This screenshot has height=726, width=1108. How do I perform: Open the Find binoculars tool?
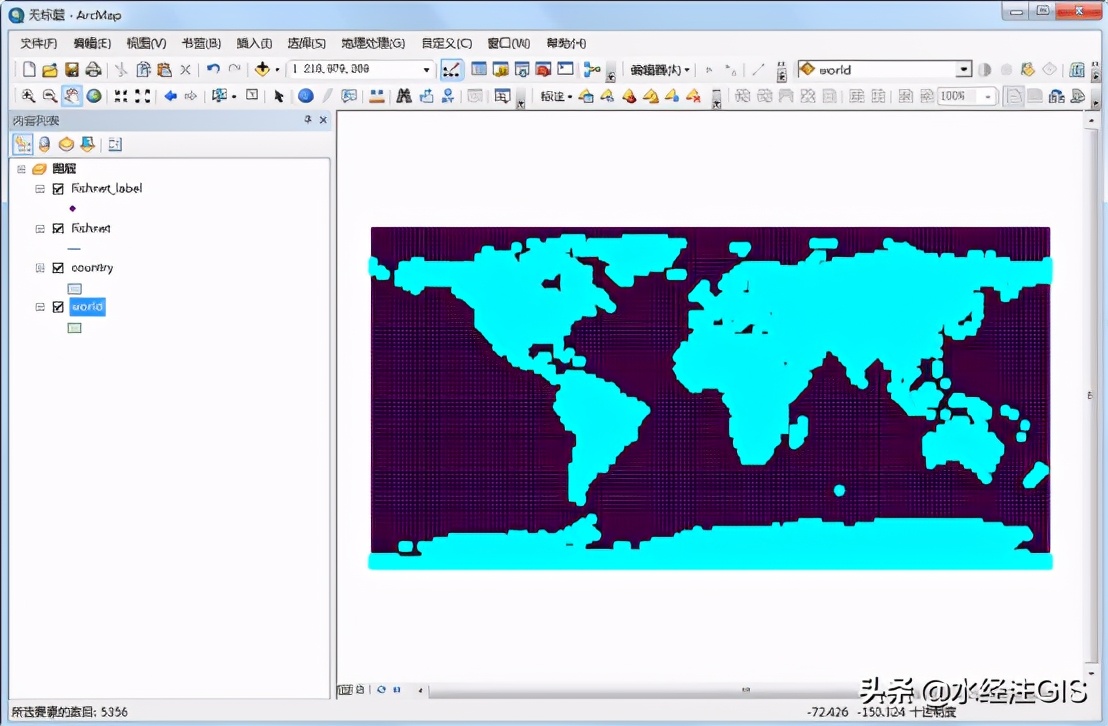click(404, 96)
